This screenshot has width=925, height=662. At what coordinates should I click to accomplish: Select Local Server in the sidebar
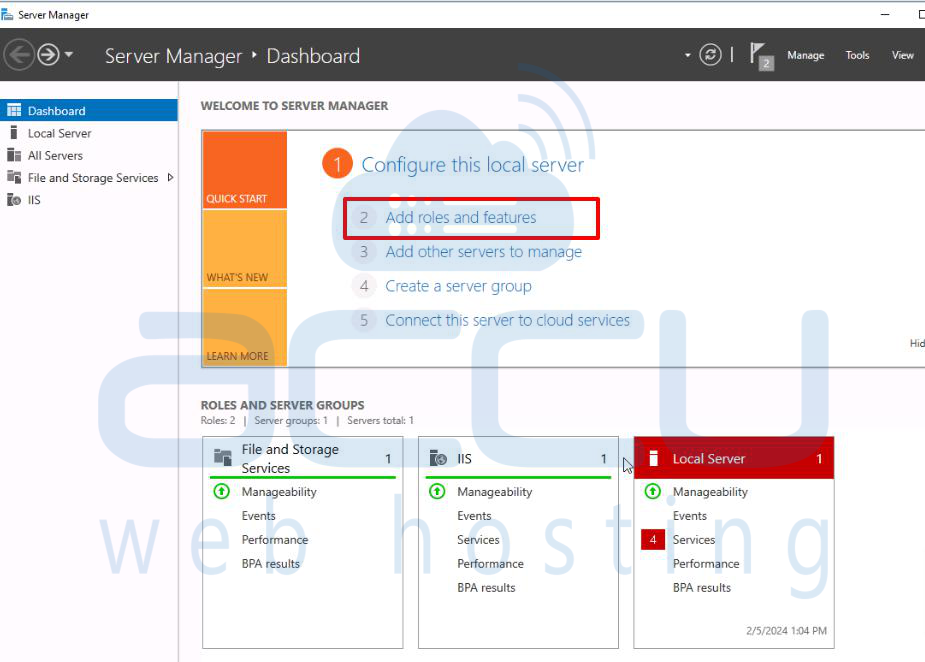88,133
